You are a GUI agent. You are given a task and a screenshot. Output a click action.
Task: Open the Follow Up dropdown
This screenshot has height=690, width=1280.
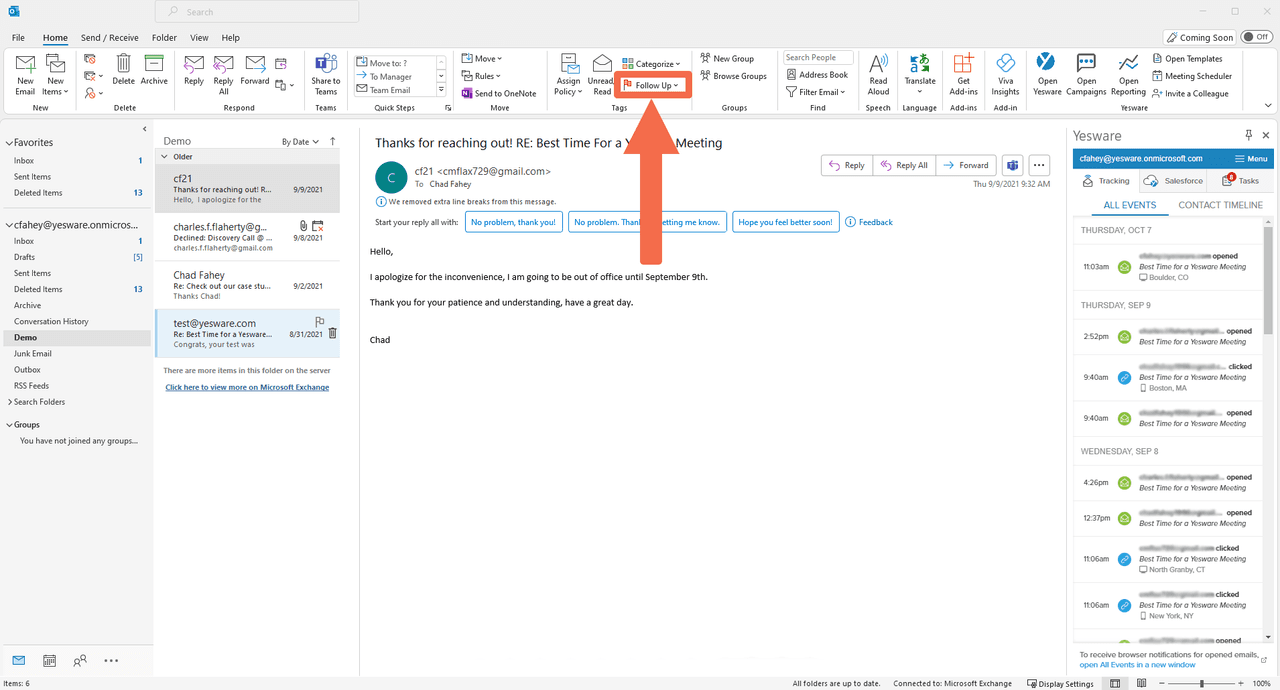point(651,85)
